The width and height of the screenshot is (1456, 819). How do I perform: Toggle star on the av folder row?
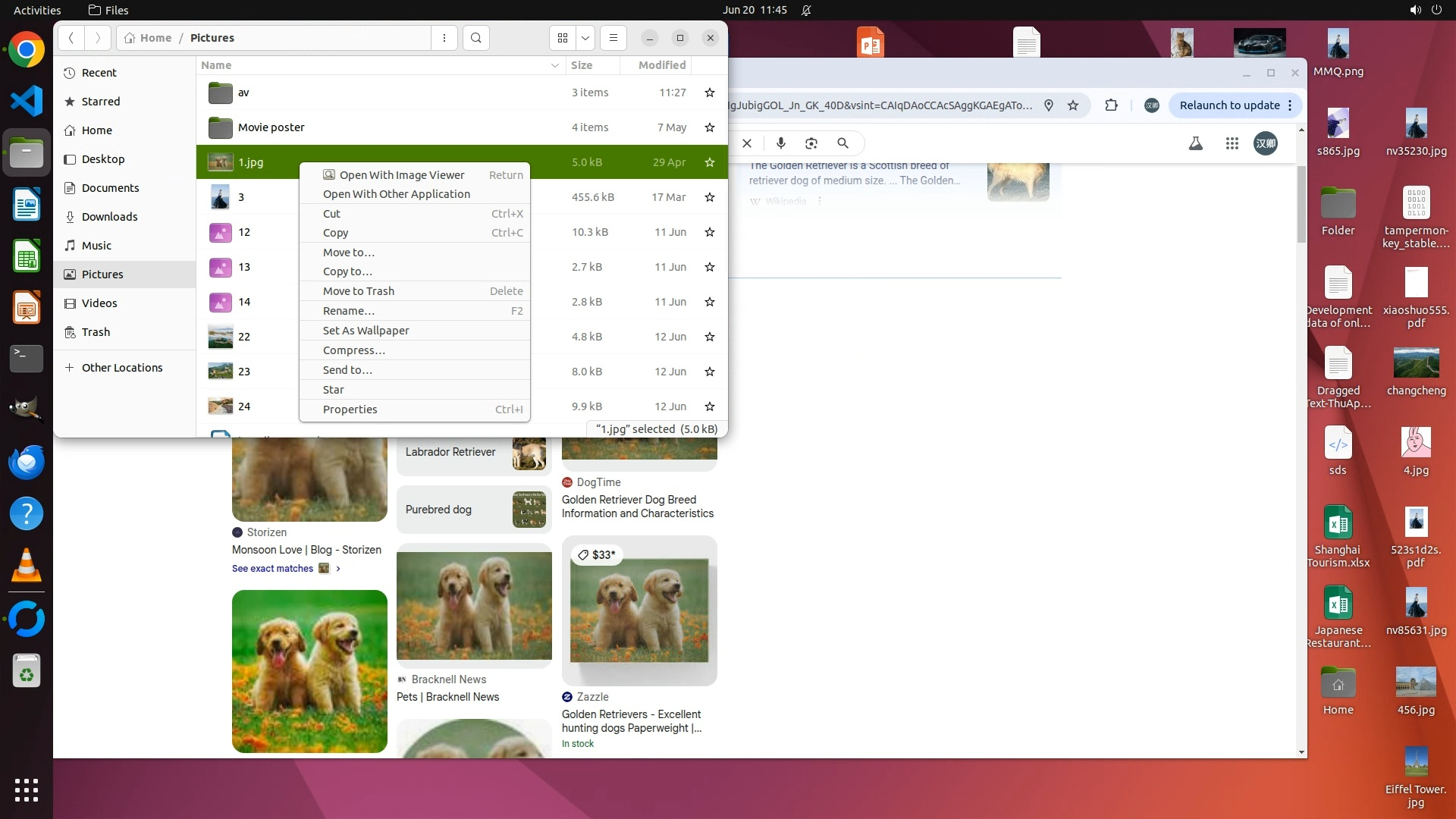[x=710, y=93]
